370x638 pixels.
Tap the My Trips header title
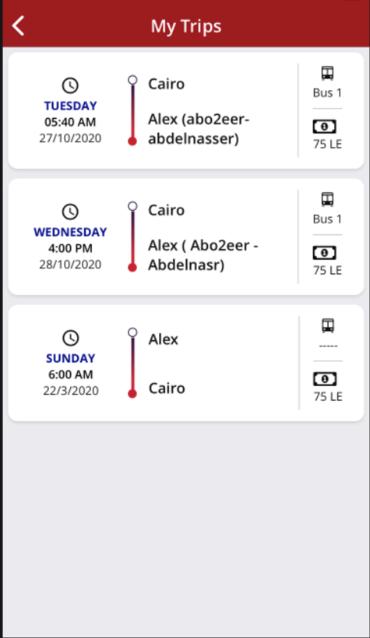tap(186, 26)
